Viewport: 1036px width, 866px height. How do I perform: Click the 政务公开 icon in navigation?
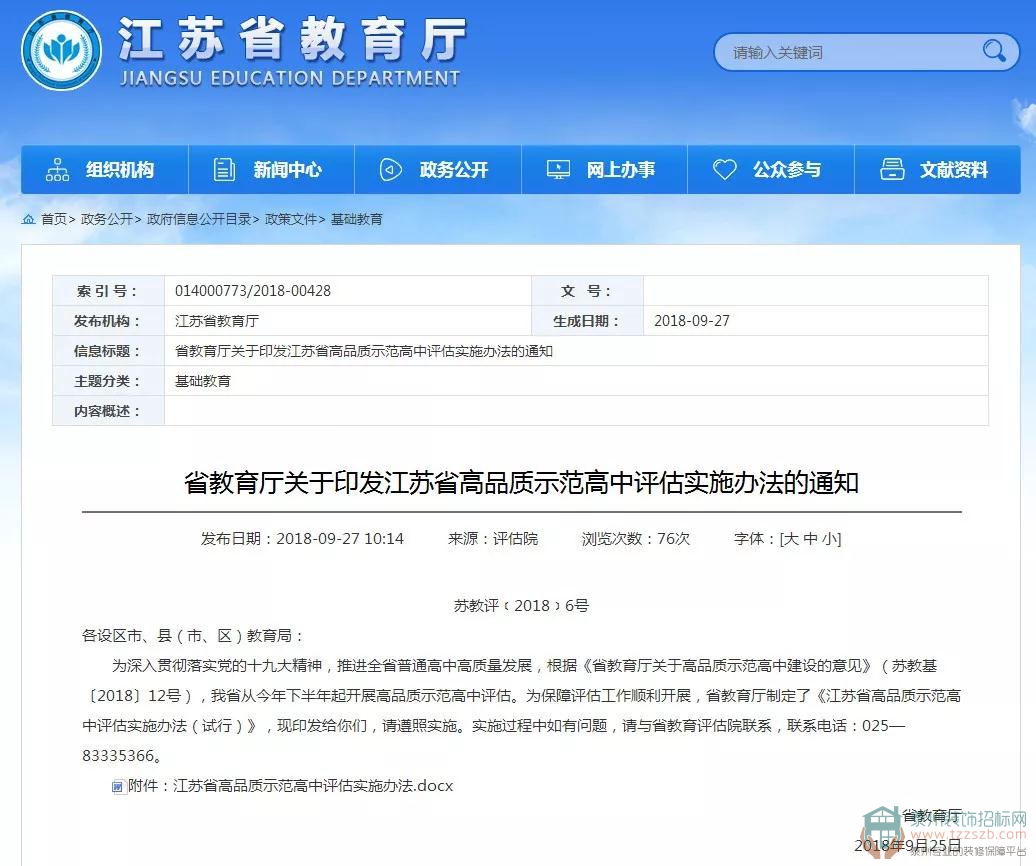(x=391, y=170)
